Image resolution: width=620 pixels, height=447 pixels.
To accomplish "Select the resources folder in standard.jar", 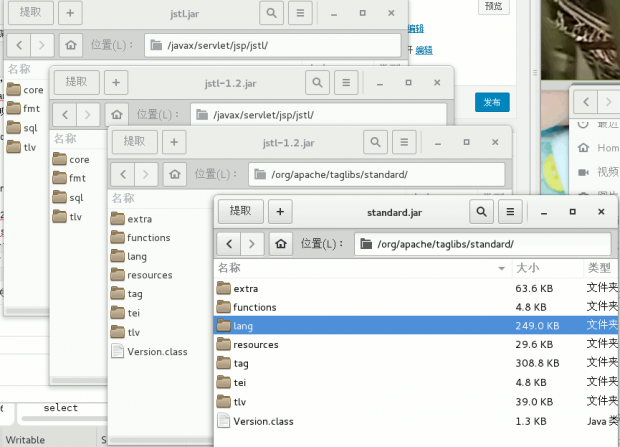I will (x=255, y=345).
